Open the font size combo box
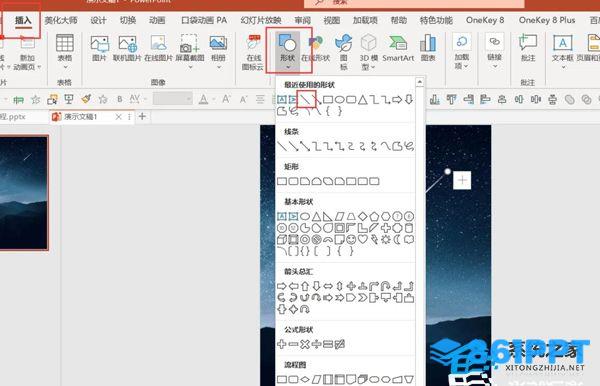600x386 pixels. [173, 99]
